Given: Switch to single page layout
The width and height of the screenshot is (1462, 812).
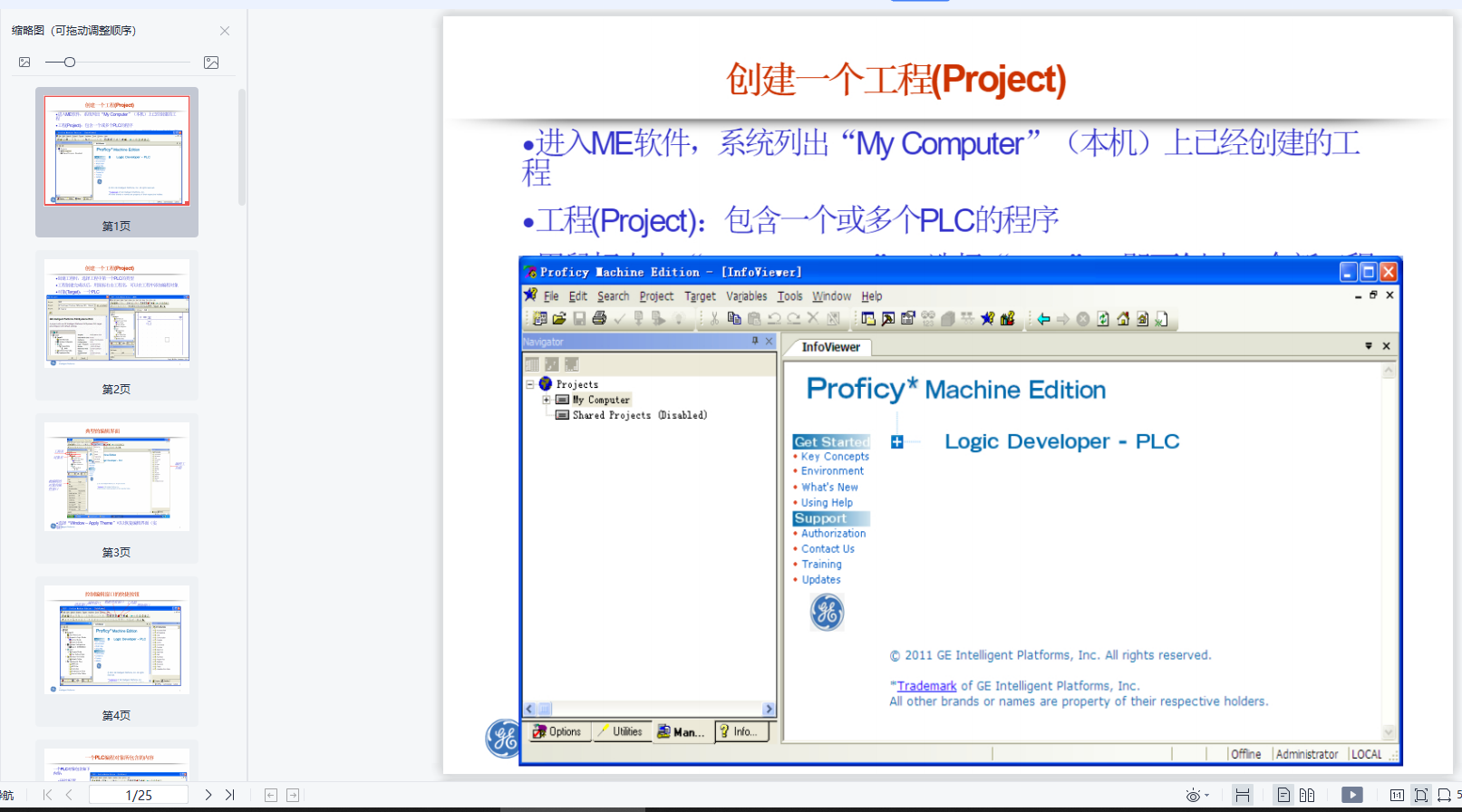Looking at the screenshot, I should coord(1283,795).
